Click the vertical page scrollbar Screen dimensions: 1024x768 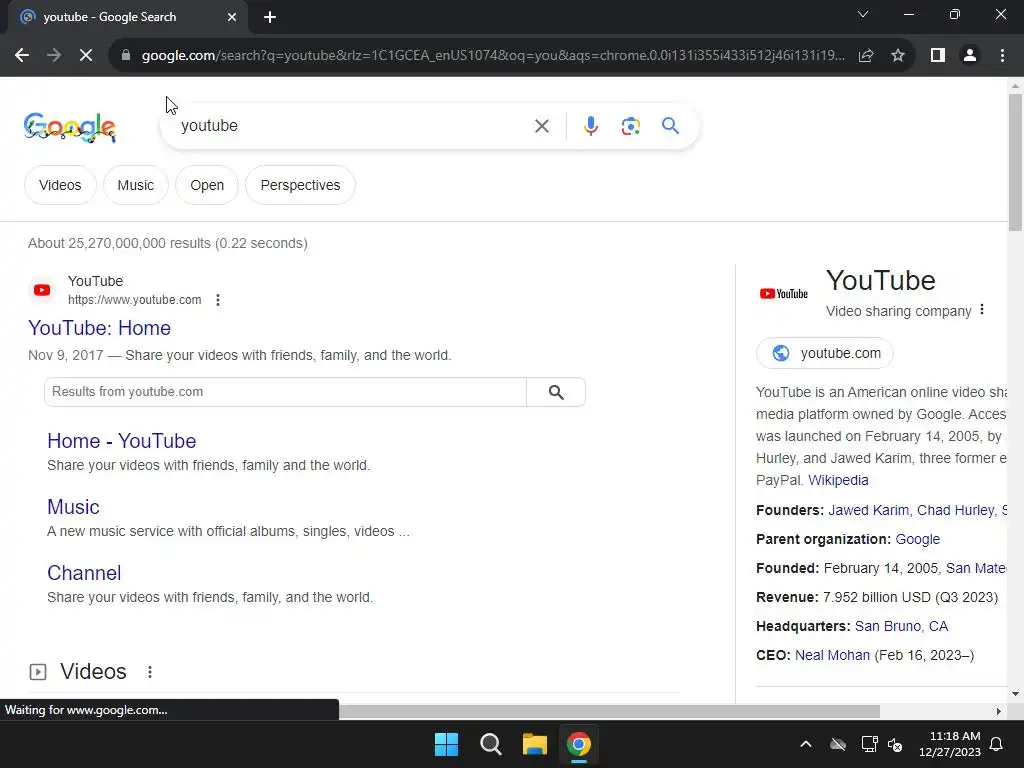1015,162
